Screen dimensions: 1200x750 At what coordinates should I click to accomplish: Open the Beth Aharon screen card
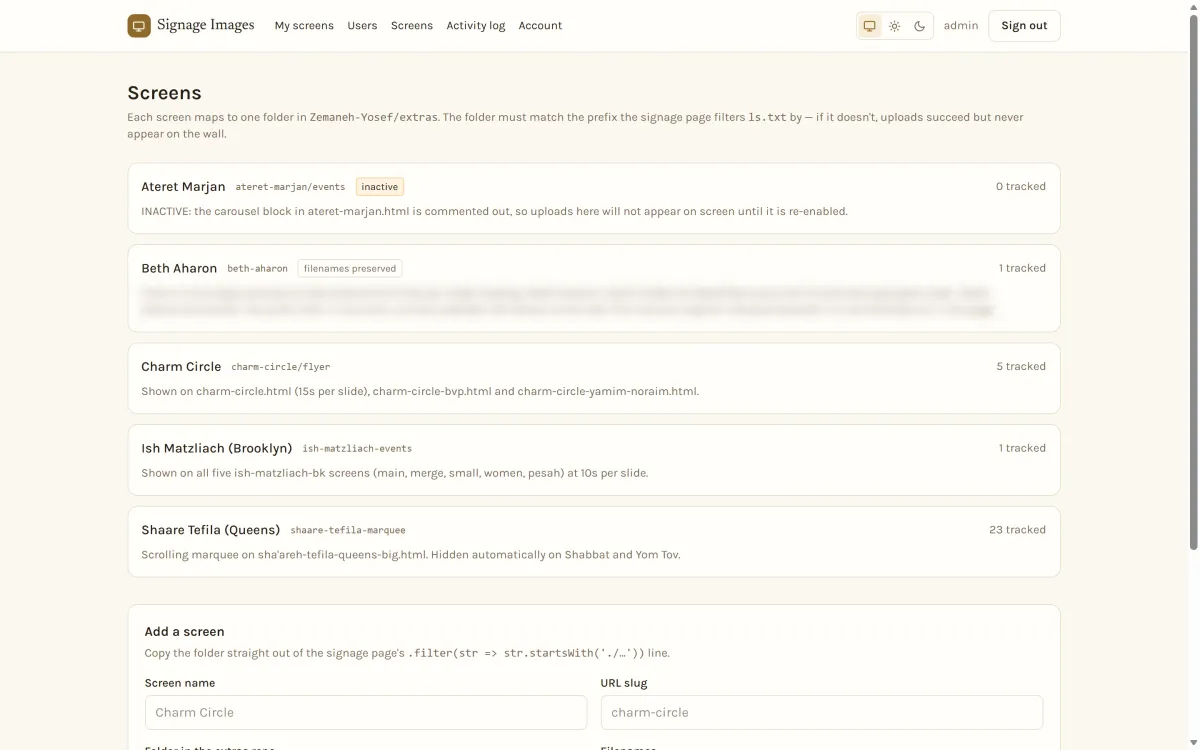click(x=594, y=288)
